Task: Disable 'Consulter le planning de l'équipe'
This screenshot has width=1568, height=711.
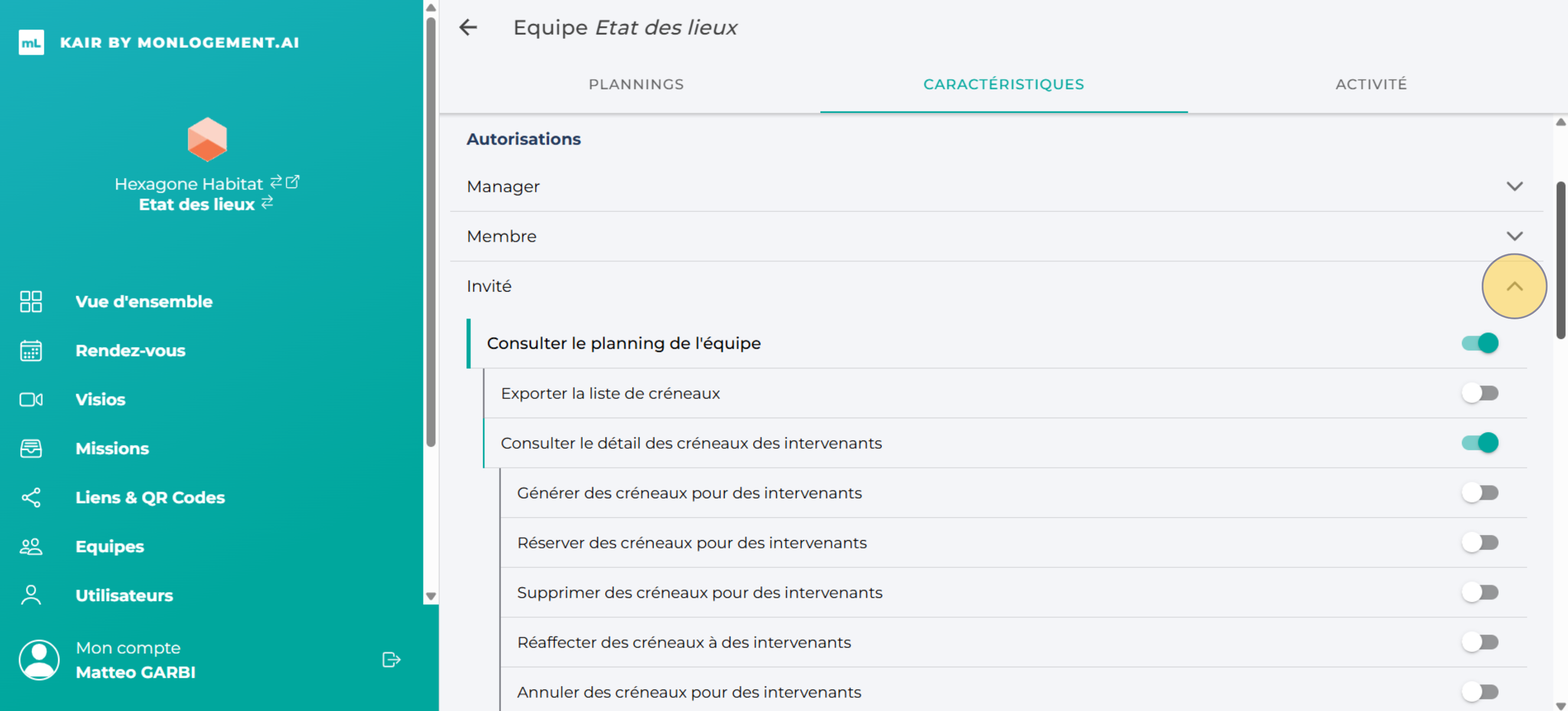Action: 1479,343
